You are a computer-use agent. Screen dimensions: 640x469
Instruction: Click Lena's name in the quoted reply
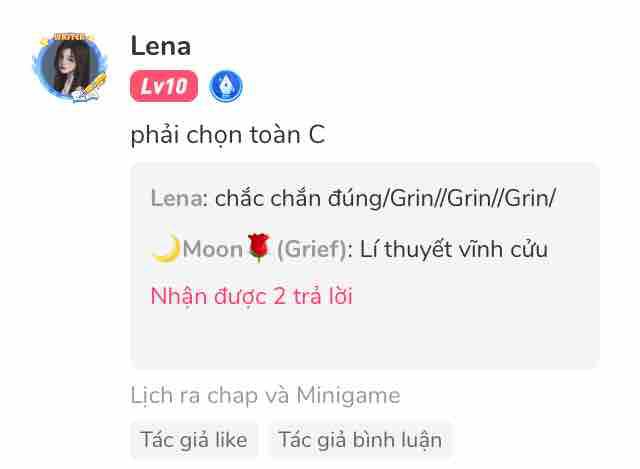click(176, 199)
